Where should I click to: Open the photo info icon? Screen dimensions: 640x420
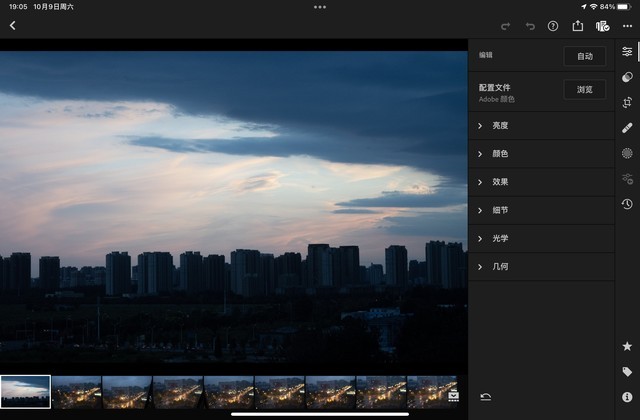point(627,397)
